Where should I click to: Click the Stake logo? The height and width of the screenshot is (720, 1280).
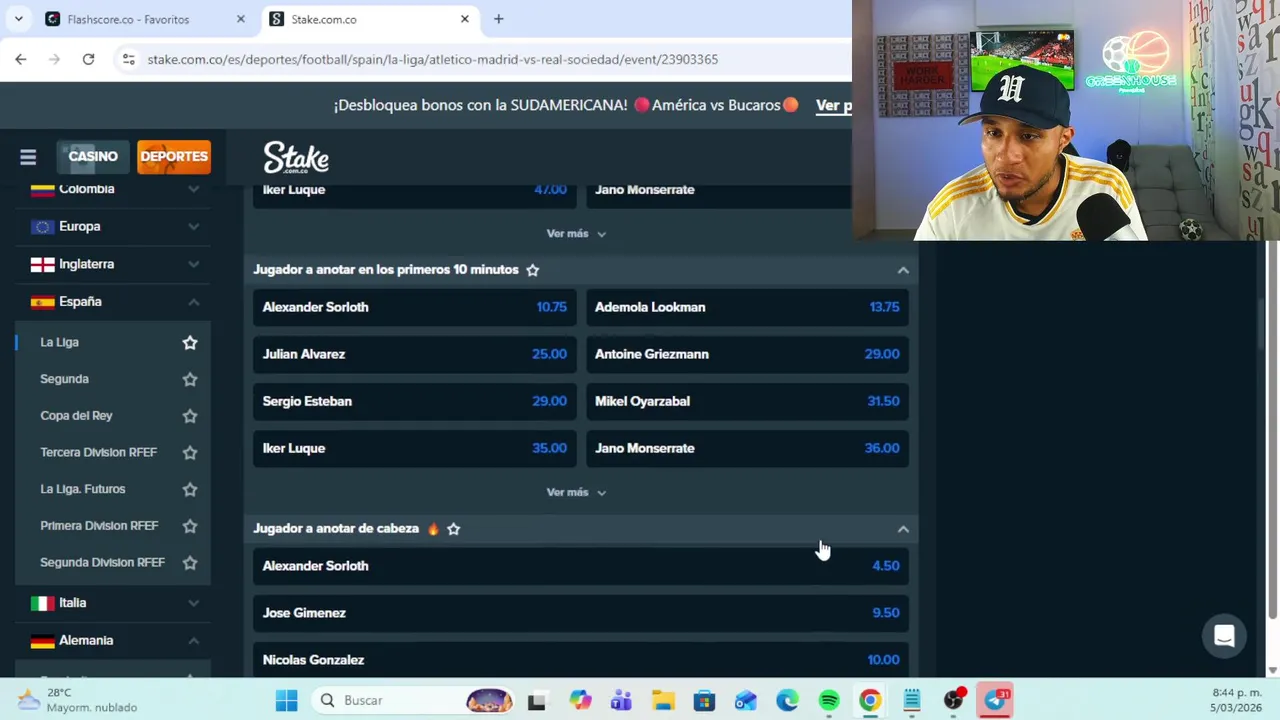(x=296, y=157)
